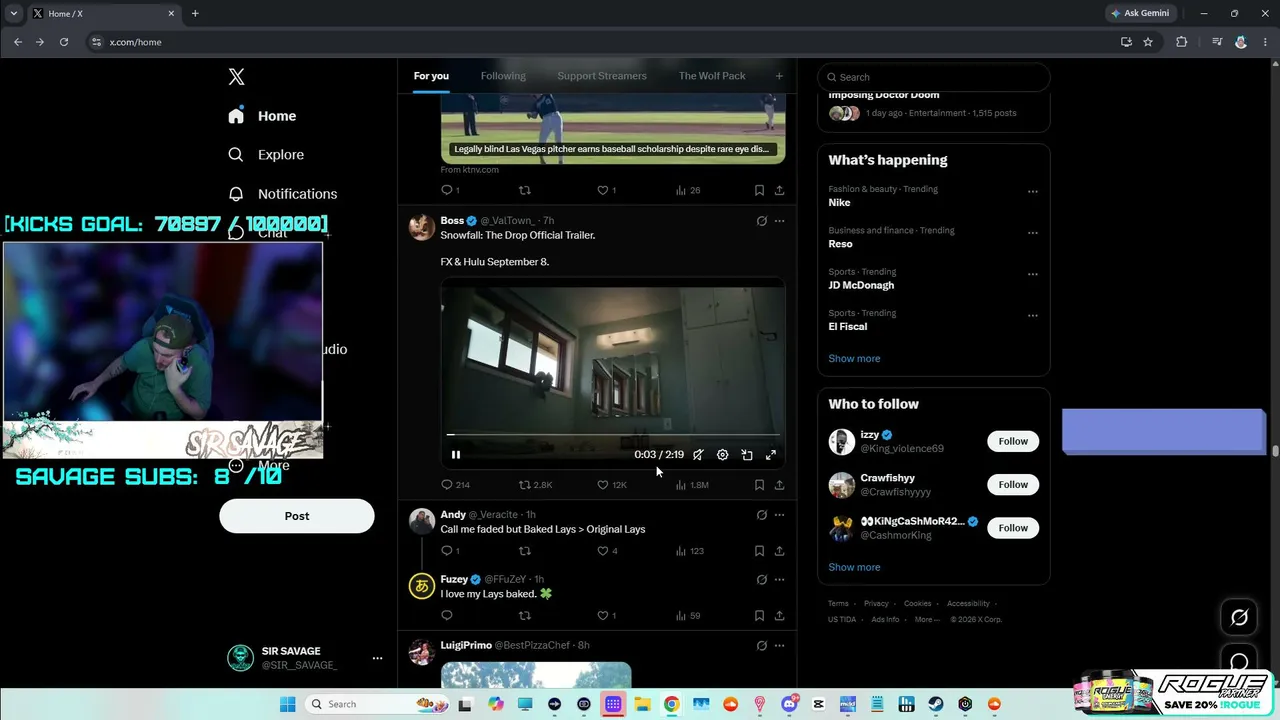Add a new timeline tab with plus
Viewport: 1280px width, 720px height.
point(779,76)
